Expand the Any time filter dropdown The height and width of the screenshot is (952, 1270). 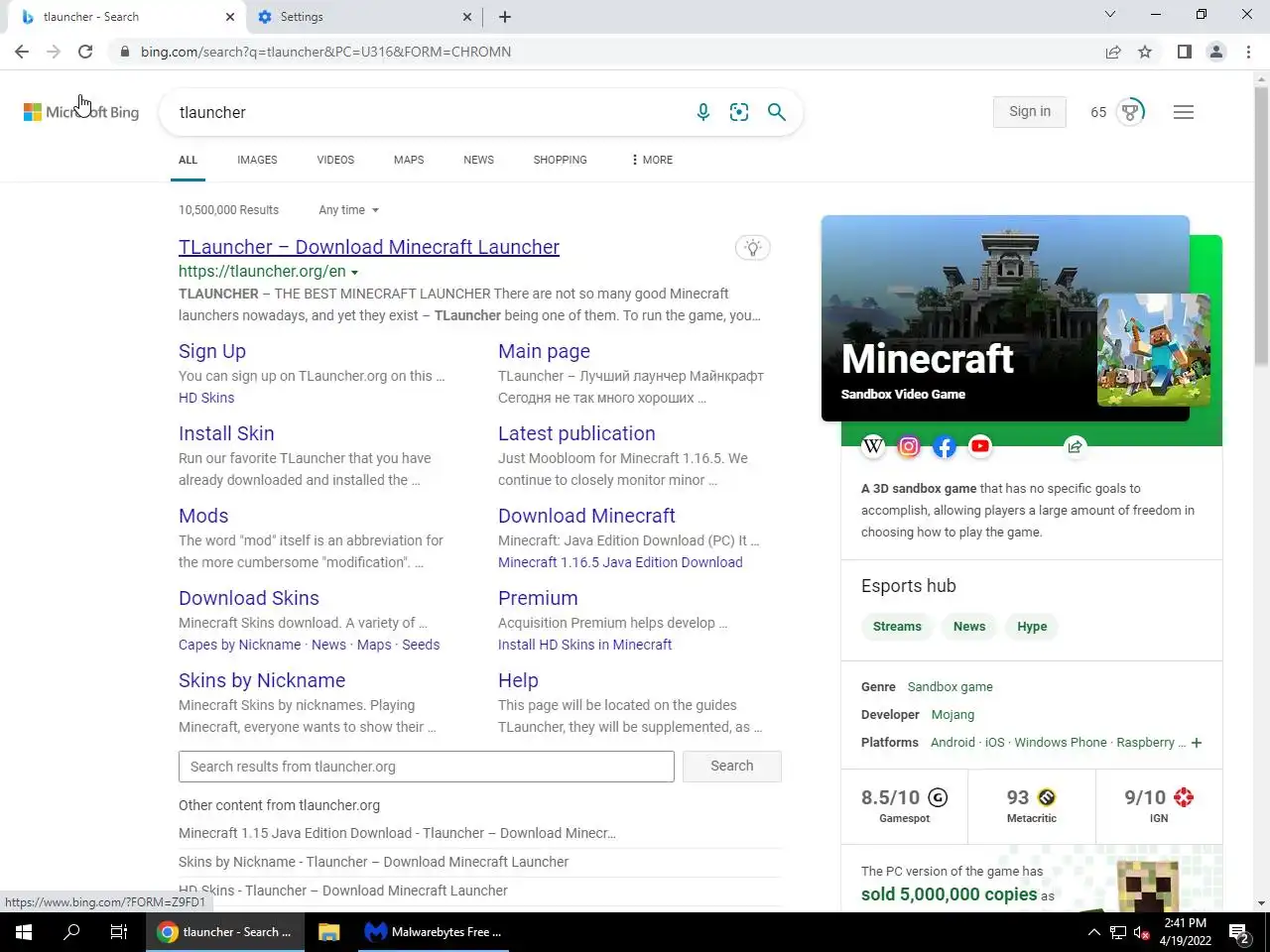(x=349, y=210)
